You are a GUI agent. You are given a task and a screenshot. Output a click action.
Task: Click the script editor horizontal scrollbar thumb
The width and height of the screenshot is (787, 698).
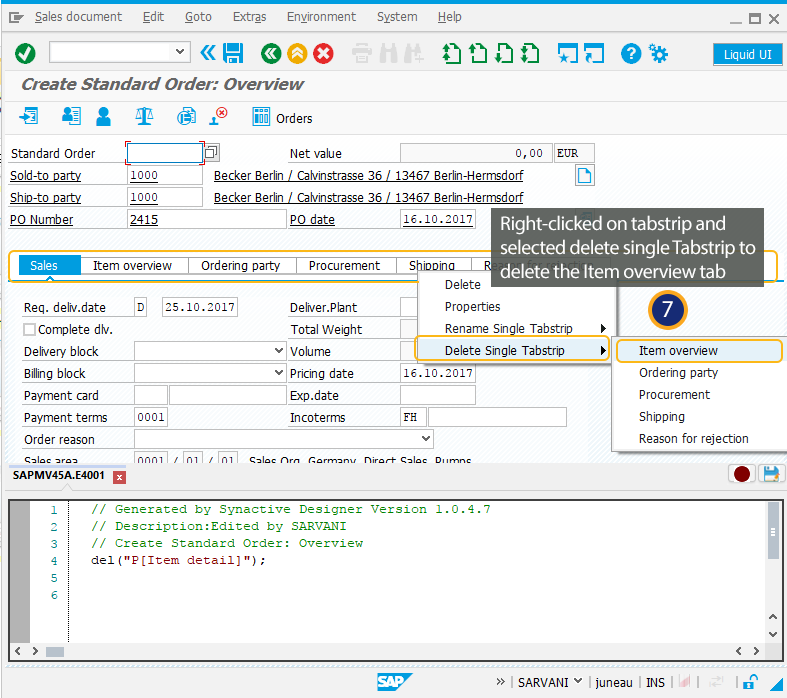tap(55, 651)
